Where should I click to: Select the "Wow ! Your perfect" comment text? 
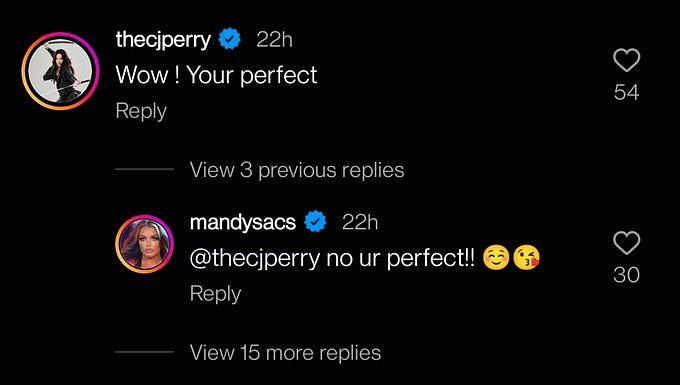[216, 75]
